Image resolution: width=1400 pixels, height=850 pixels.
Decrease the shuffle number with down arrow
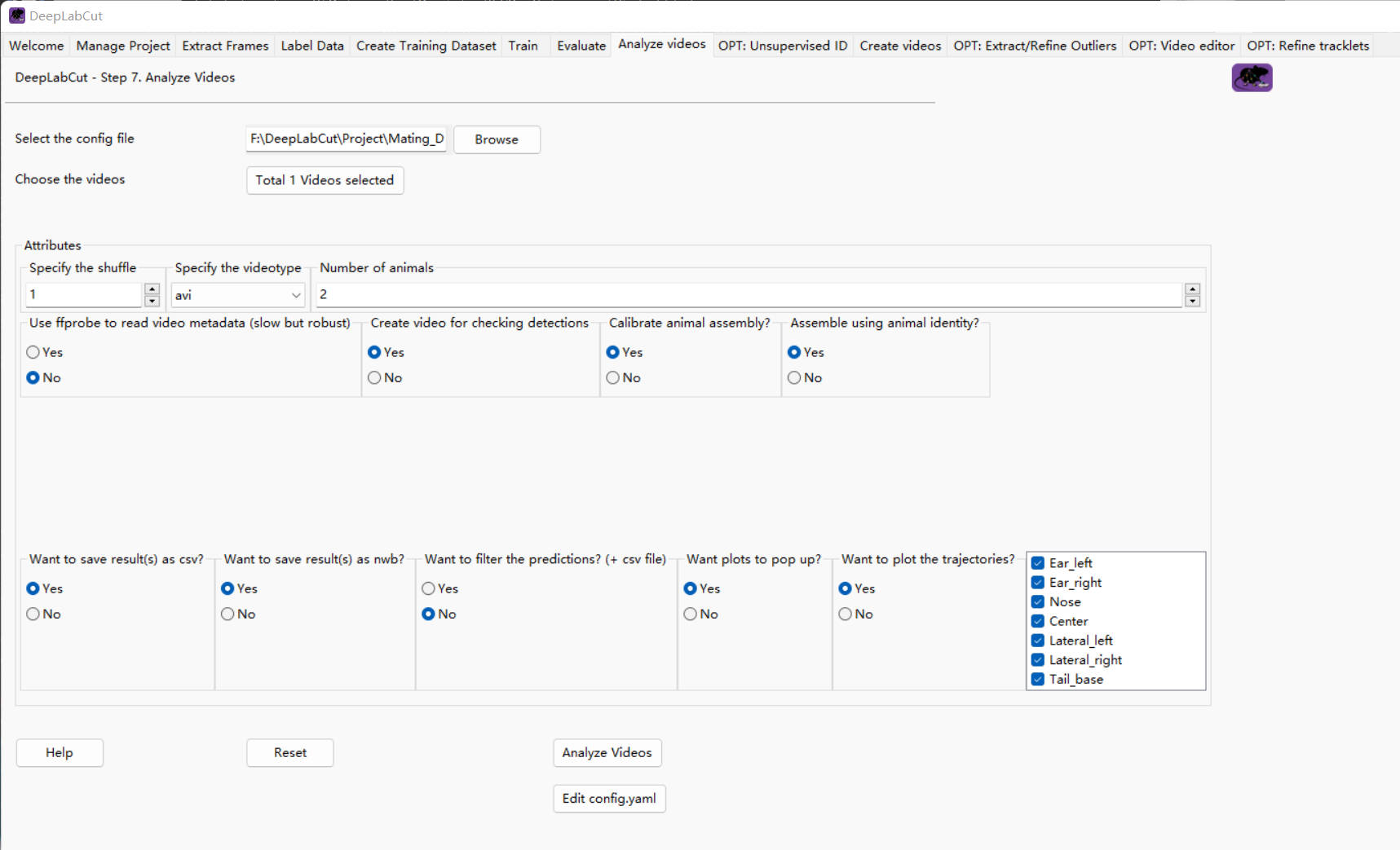pos(152,301)
